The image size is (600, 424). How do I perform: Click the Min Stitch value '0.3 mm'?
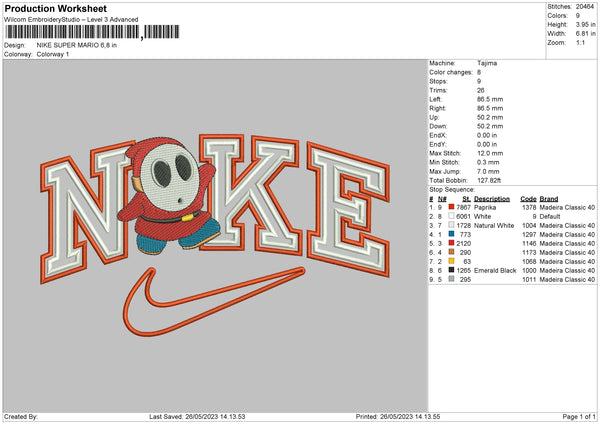[489, 162]
